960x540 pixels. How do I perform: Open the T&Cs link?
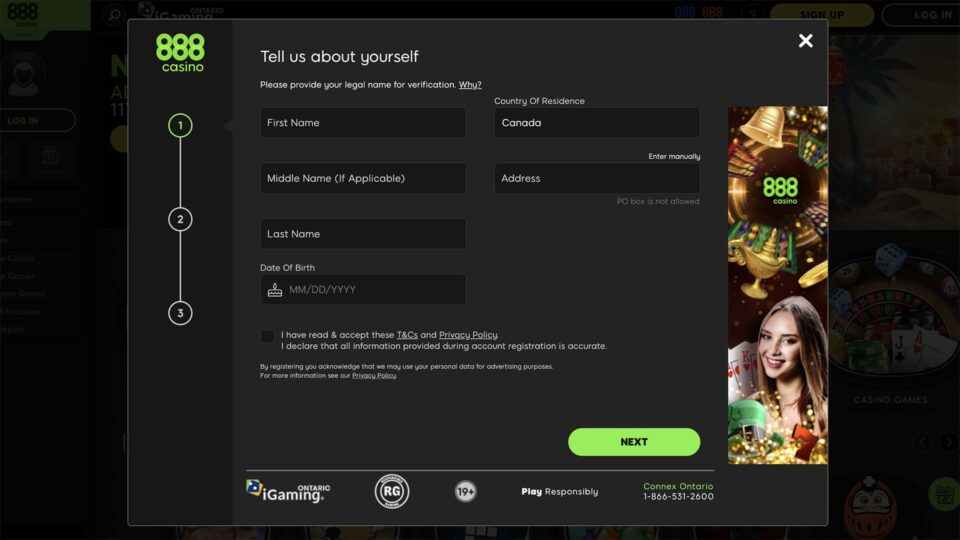point(407,335)
